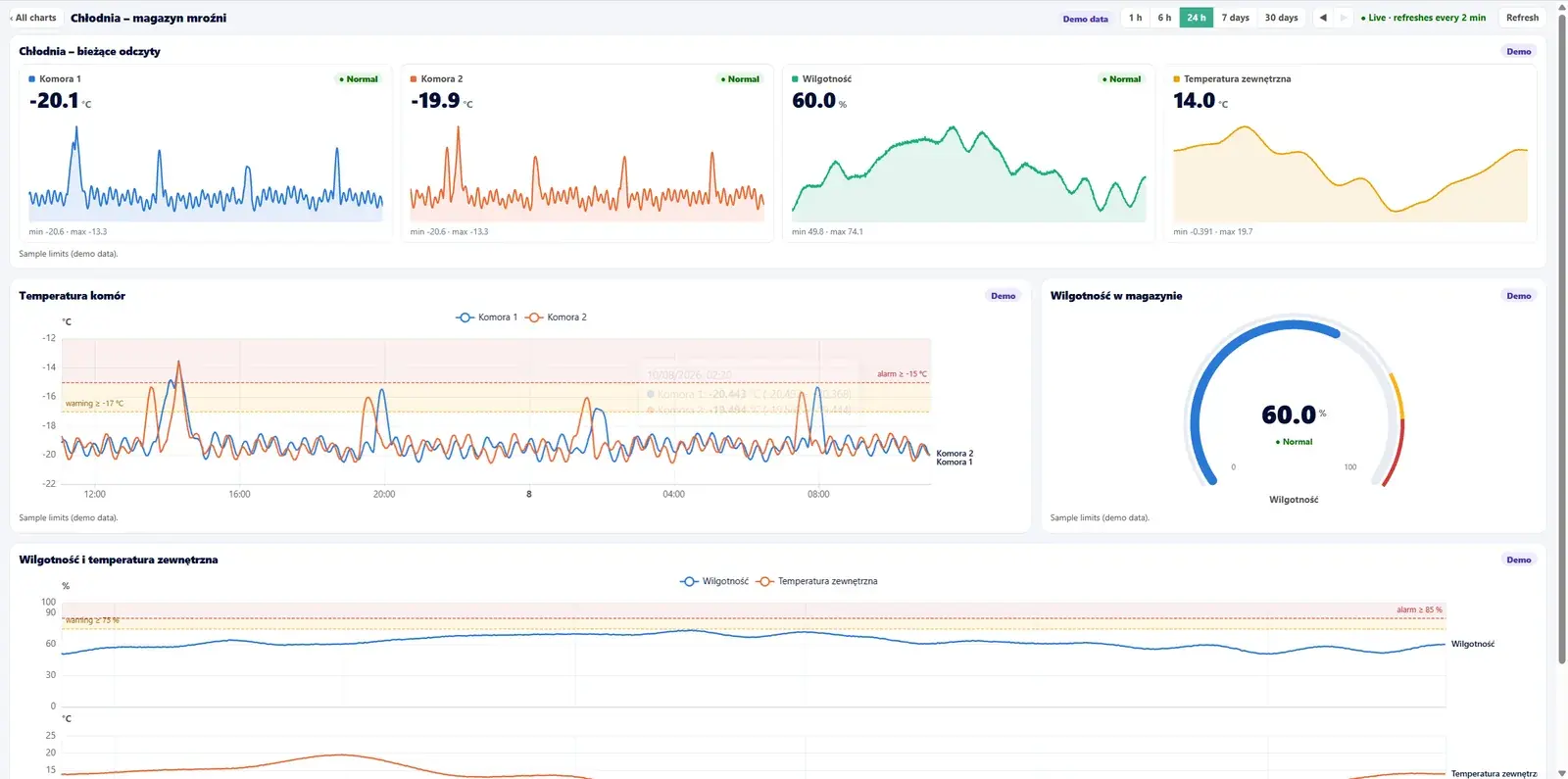Click the Normal status badge on Komora 2

pos(740,79)
